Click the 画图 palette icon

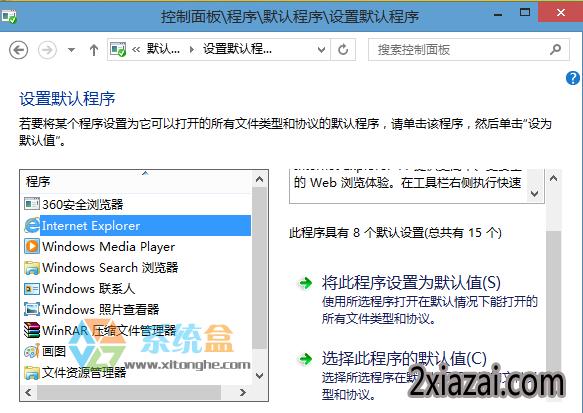[32, 351]
